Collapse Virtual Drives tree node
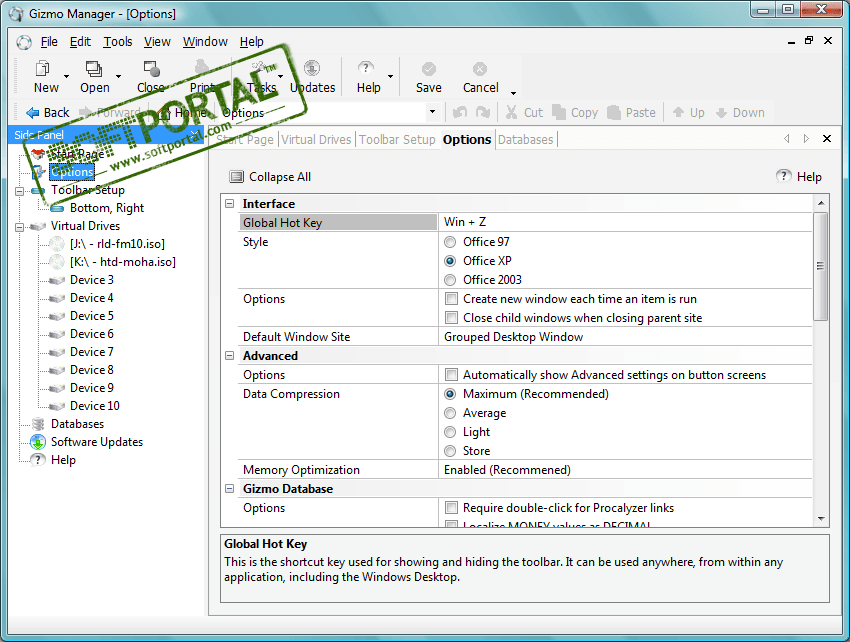This screenshot has width=850, height=642. 20,227
